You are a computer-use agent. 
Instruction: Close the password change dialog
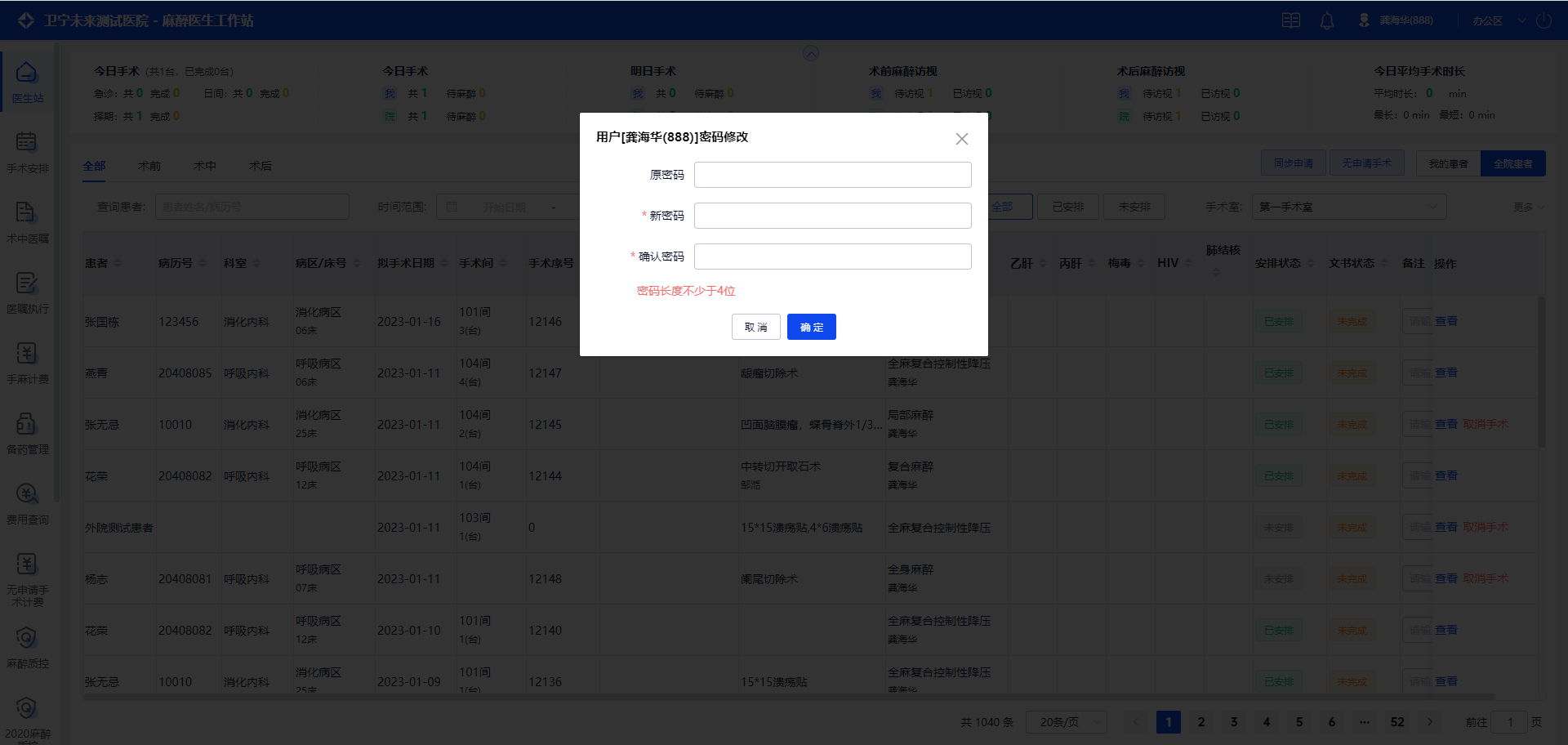click(962, 139)
